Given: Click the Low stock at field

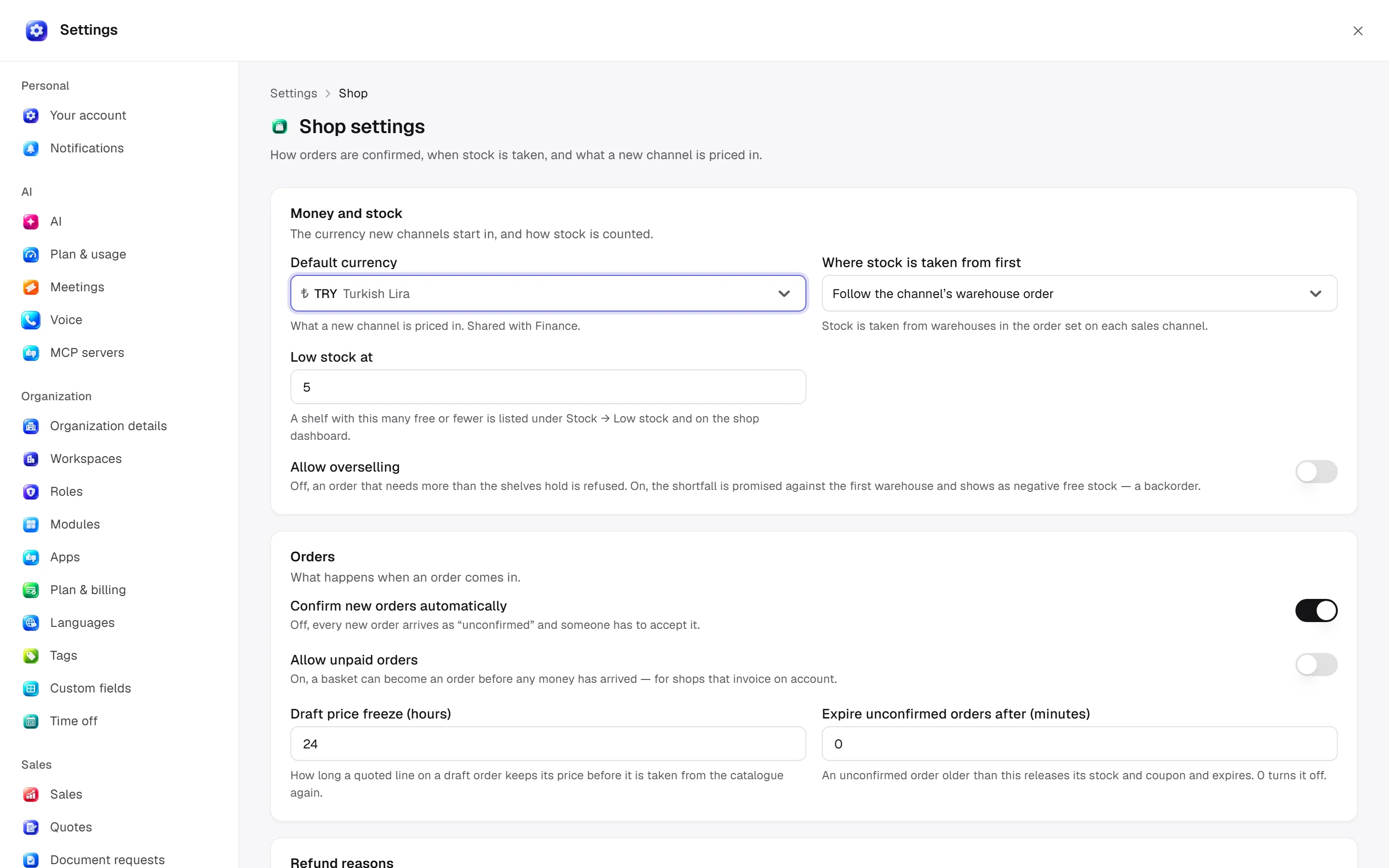Looking at the screenshot, I should (548, 387).
